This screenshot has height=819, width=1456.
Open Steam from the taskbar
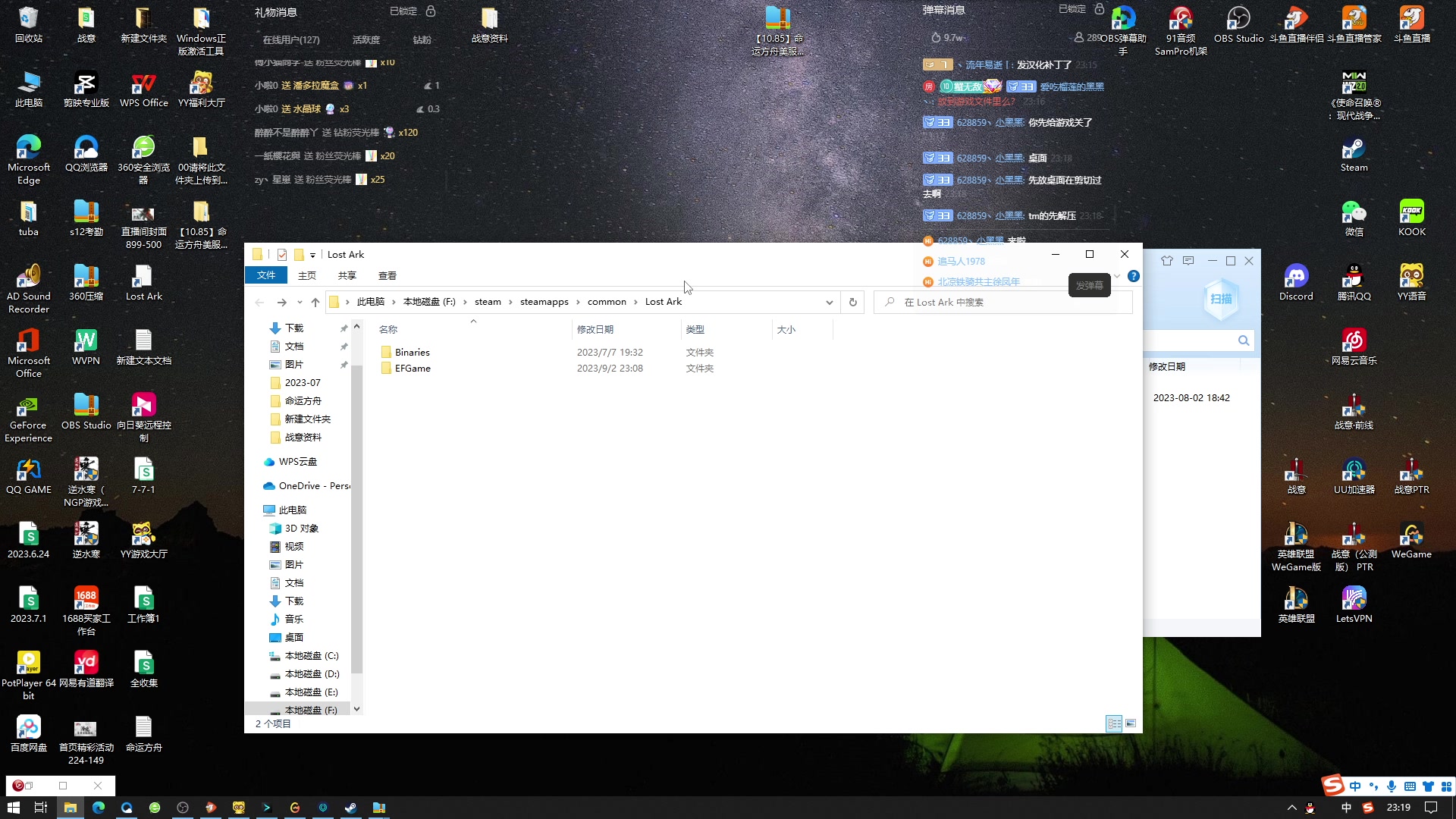pyautogui.click(x=350, y=808)
